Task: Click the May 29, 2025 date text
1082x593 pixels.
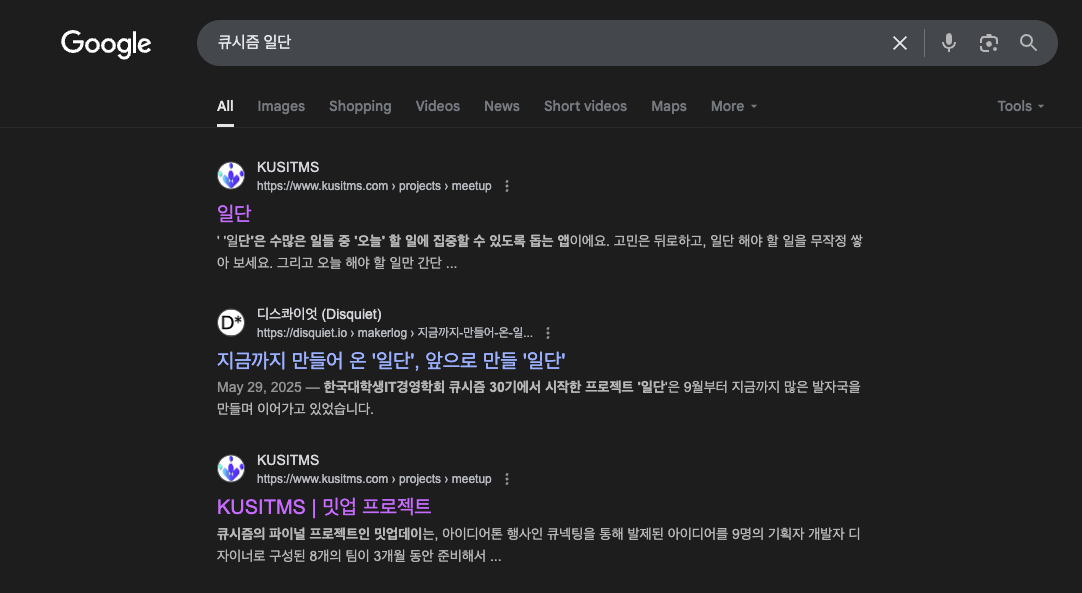Action: click(260, 387)
